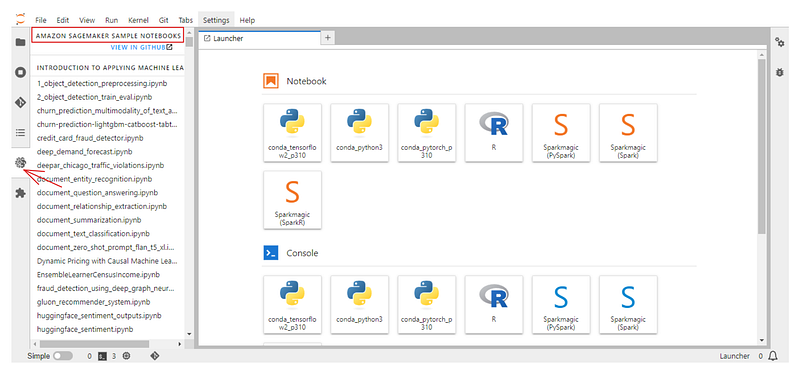Launch R notebook
Image resolution: width=800 pixels, height=374 pixels.
494,133
